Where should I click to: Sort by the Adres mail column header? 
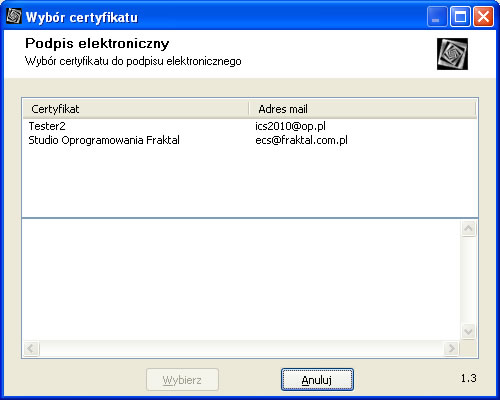click(x=363, y=109)
